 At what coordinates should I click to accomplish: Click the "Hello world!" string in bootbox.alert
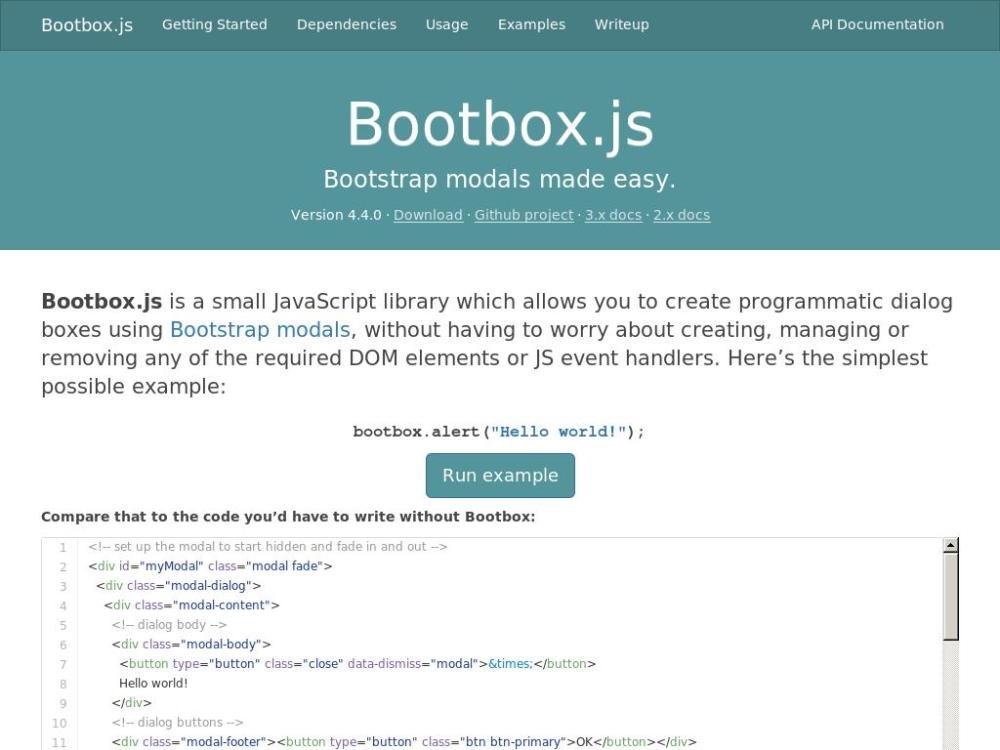click(x=558, y=432)
